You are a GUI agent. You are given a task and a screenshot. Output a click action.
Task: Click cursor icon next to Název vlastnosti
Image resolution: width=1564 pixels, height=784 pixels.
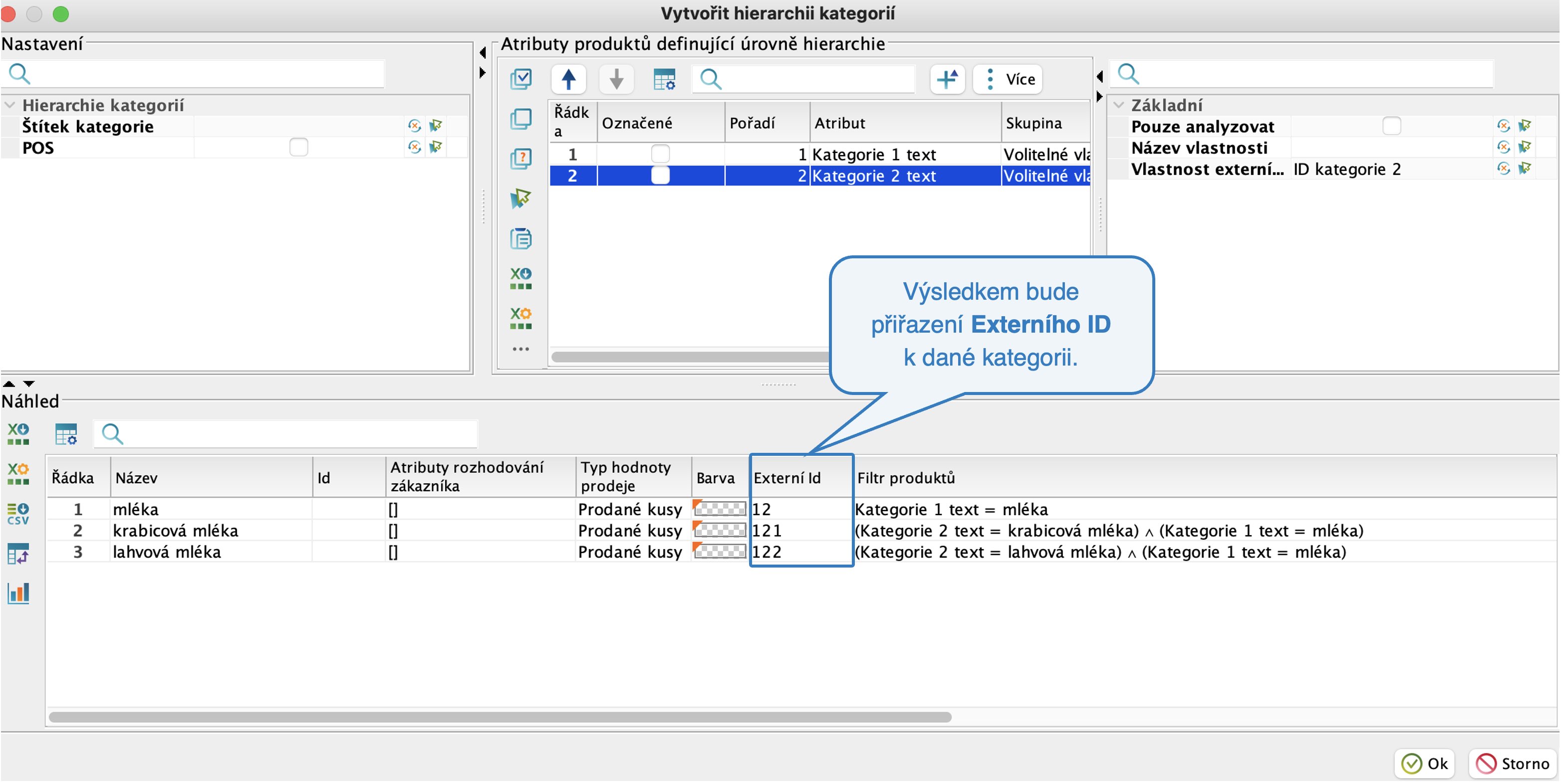pos(1525,147)
